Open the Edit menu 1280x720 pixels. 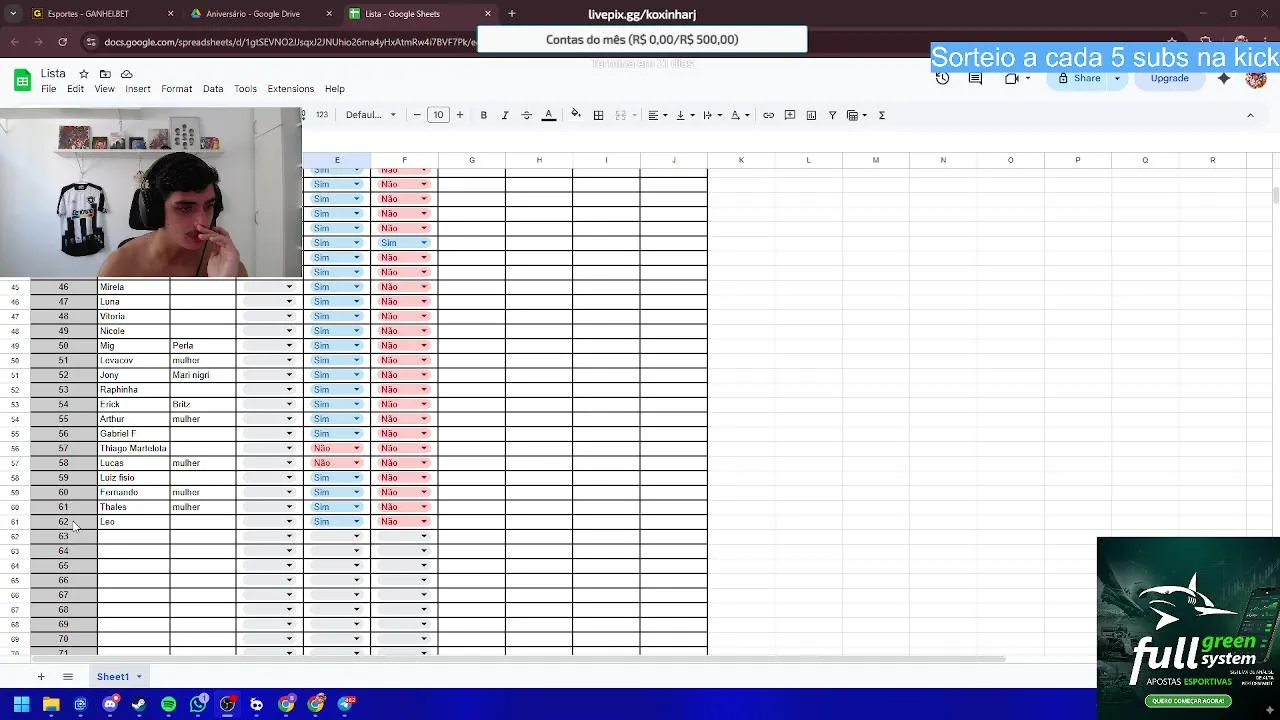tap(75, 89)
